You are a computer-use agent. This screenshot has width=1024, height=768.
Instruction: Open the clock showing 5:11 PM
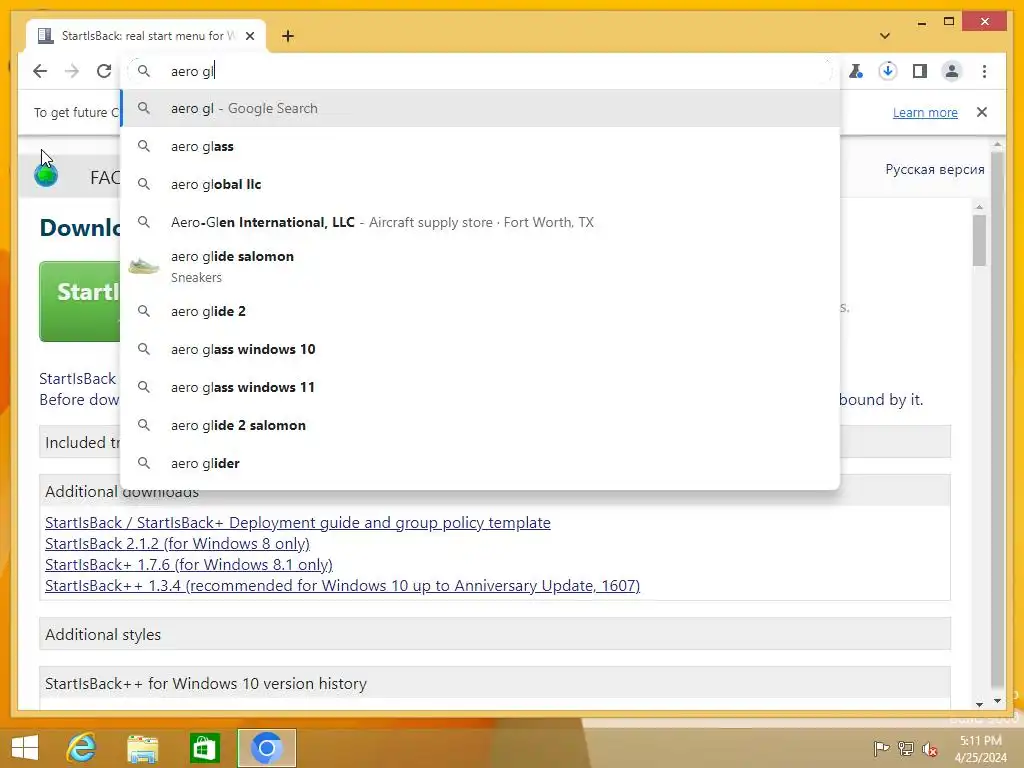click(x=980, y=748)
